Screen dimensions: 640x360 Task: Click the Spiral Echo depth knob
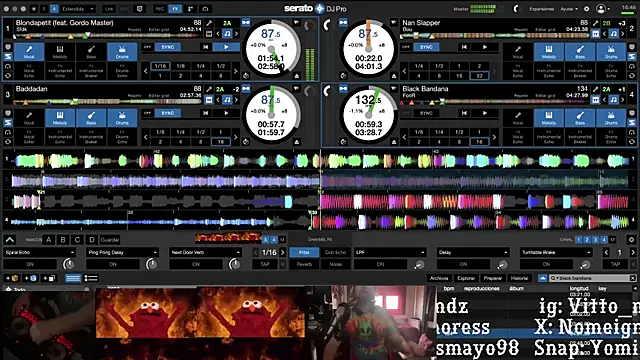tap(69, 264)
